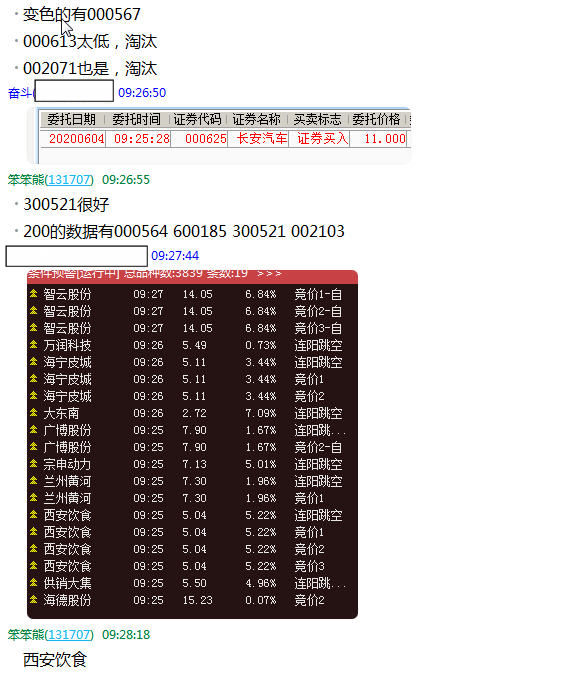Image resolution: width=563 pixels, height=676 pixels.
Task: Select 西安饮食 竞价3 alert row
Action: point(192,566)
